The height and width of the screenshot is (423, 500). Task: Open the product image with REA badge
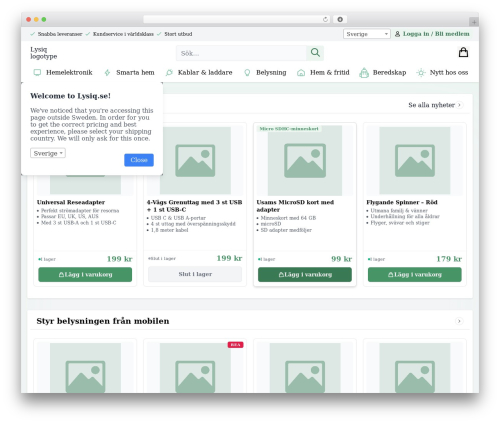tap(195, 368)
